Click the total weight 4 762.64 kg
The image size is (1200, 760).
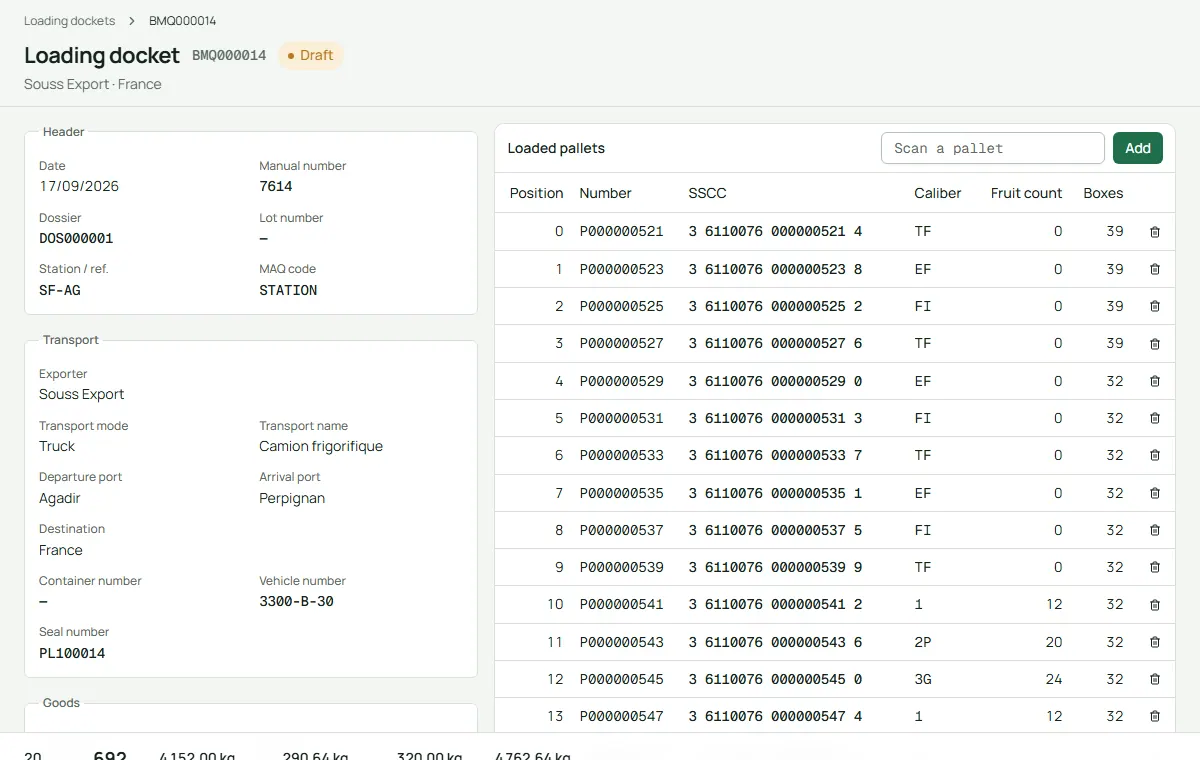[533, 755]
